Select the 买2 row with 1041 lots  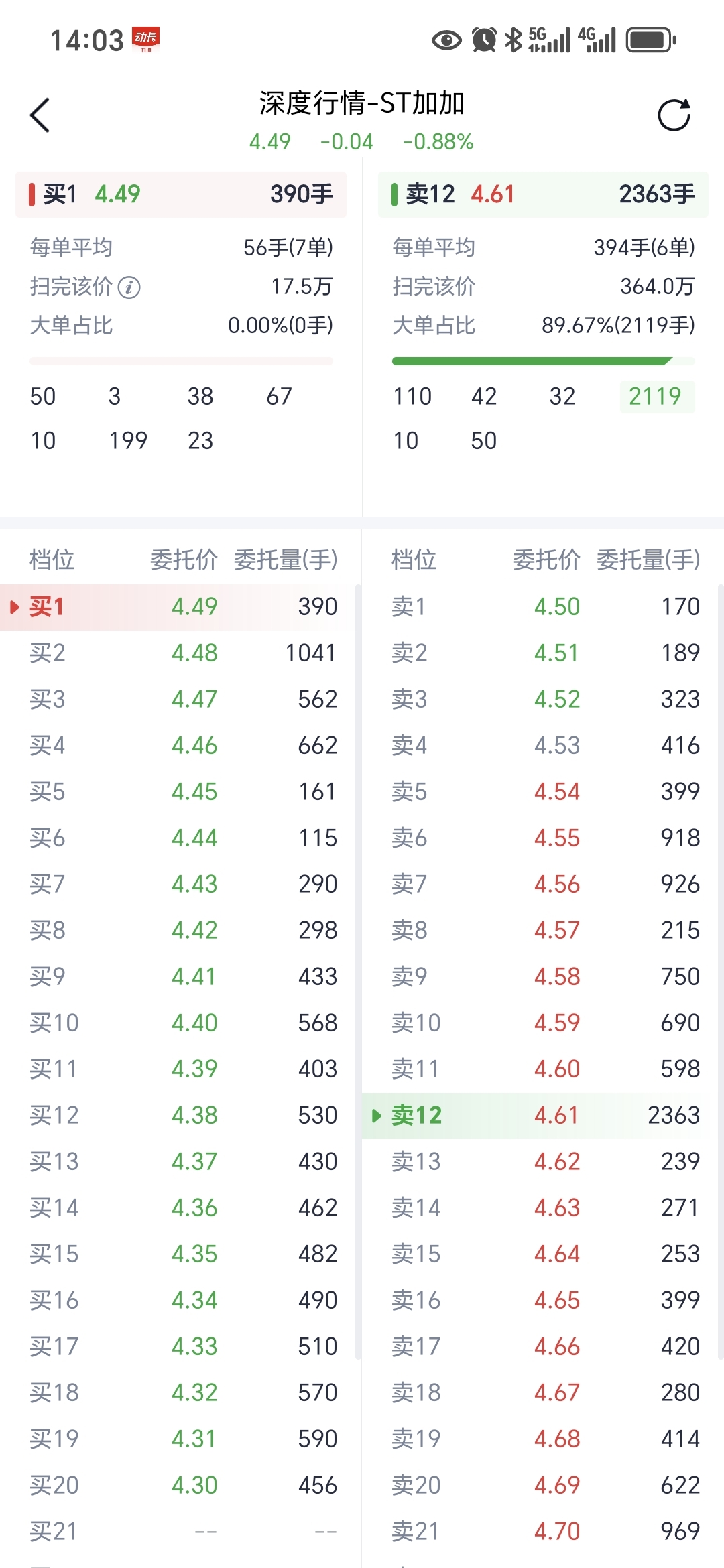click(x=181, y=653)
